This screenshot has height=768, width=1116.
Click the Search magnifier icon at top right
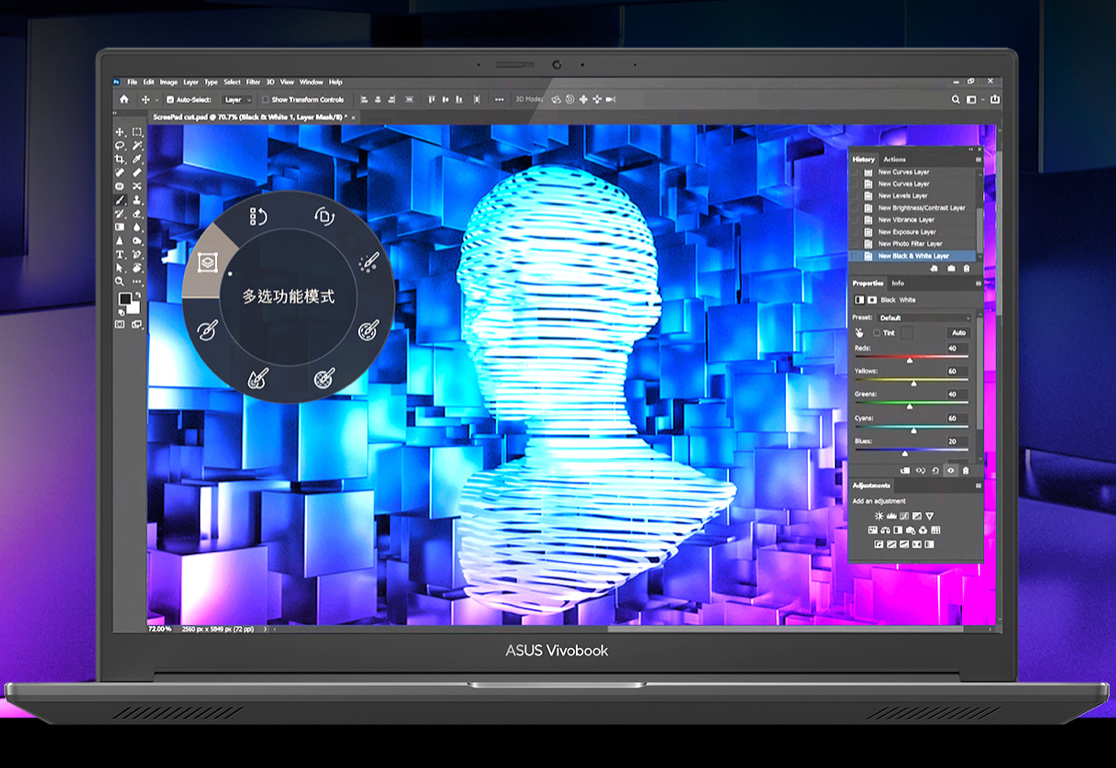956,100
